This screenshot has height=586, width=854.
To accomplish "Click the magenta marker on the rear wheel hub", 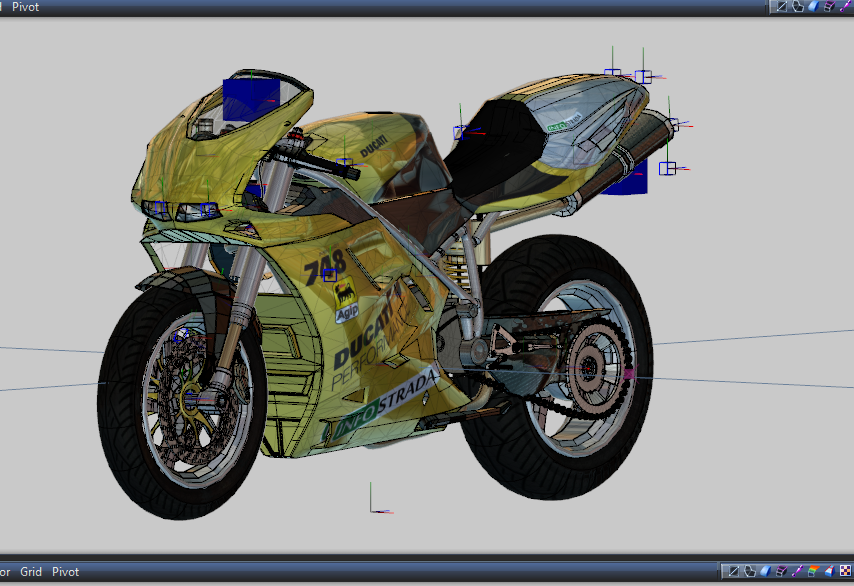I will coord(630,374).
